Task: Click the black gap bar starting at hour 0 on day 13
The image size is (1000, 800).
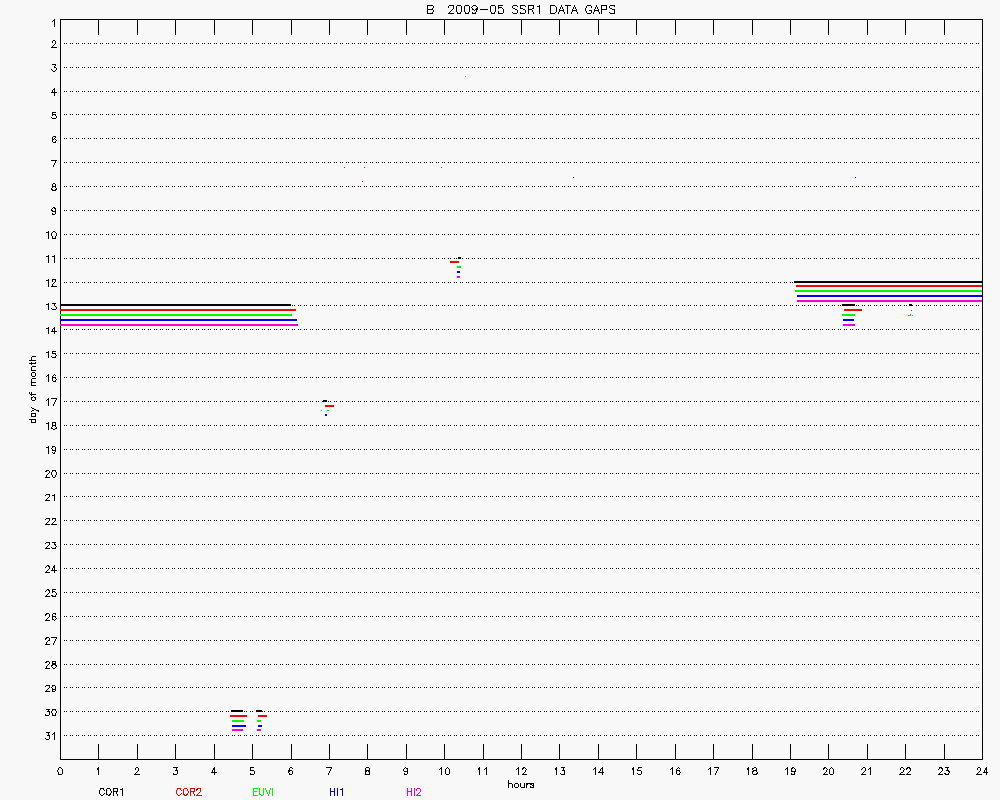Action: [175, 305]
